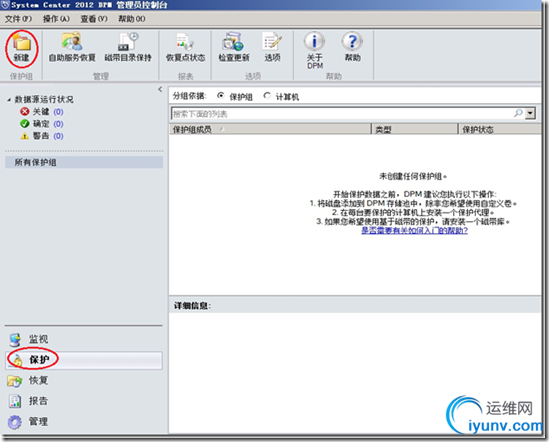The height and width of the screenshot is (442, 549).
Task: Collapse the left navigation pane arrow
Action: 160,89
